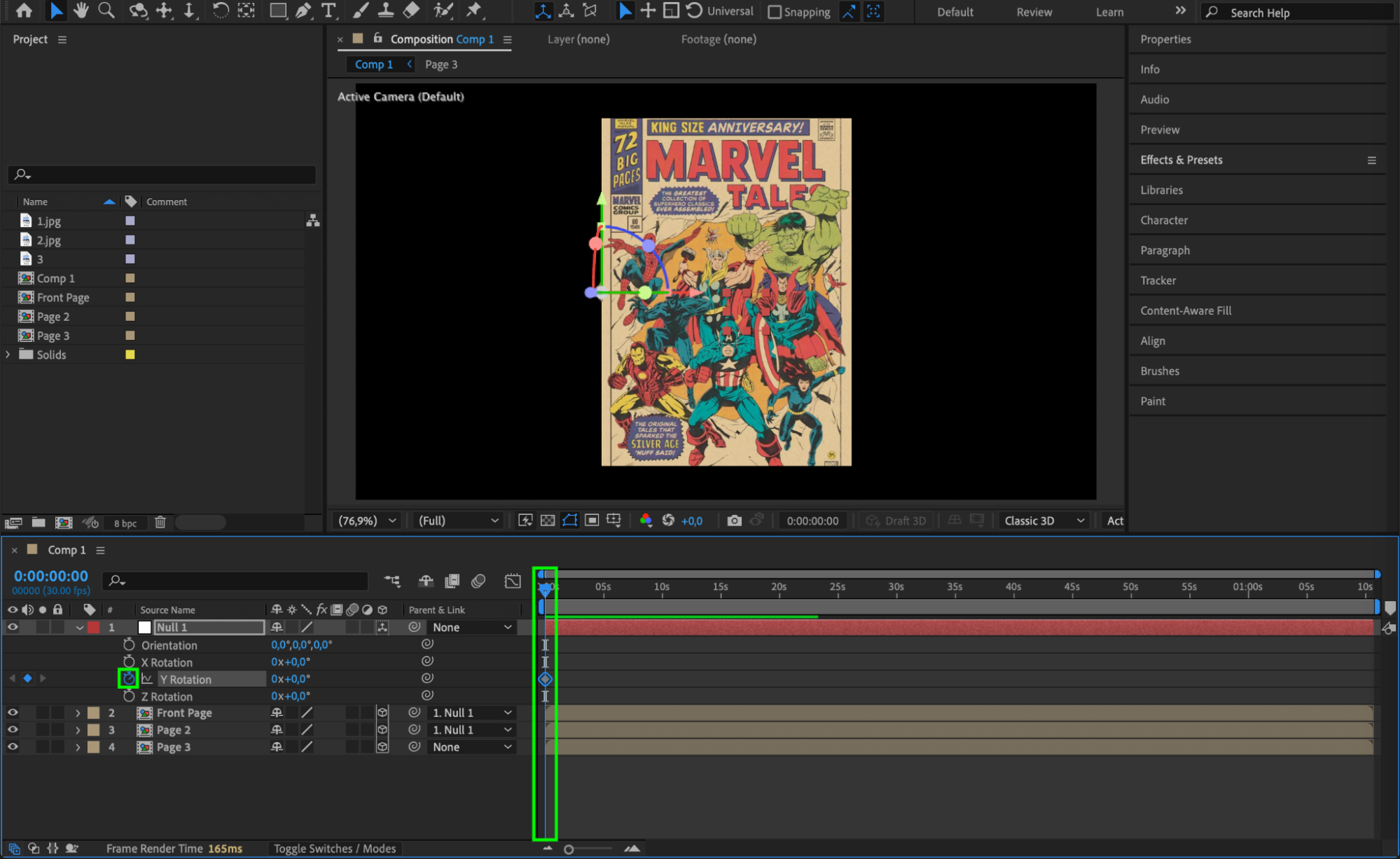This screenshot has height=859, width=1400.
Task: Select the Hand tool
Action: (x=81, y=11)
